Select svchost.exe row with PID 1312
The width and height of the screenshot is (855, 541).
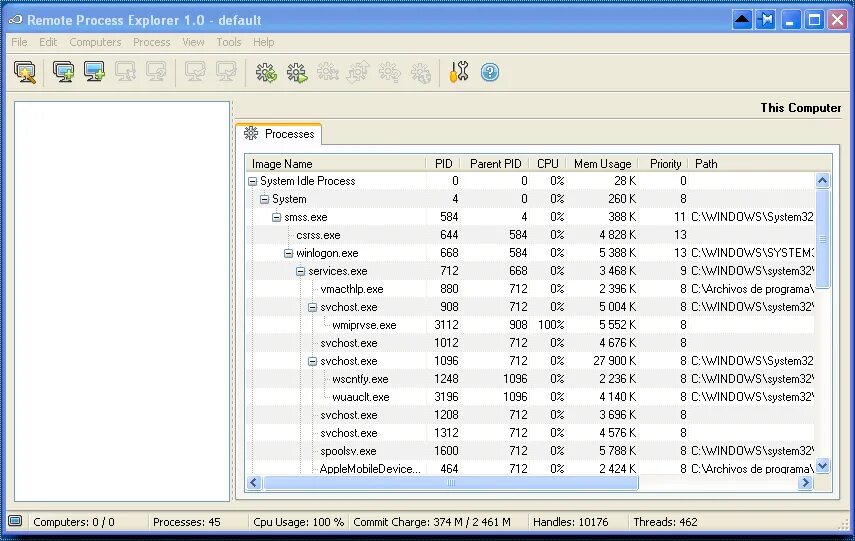click(531, 433)
